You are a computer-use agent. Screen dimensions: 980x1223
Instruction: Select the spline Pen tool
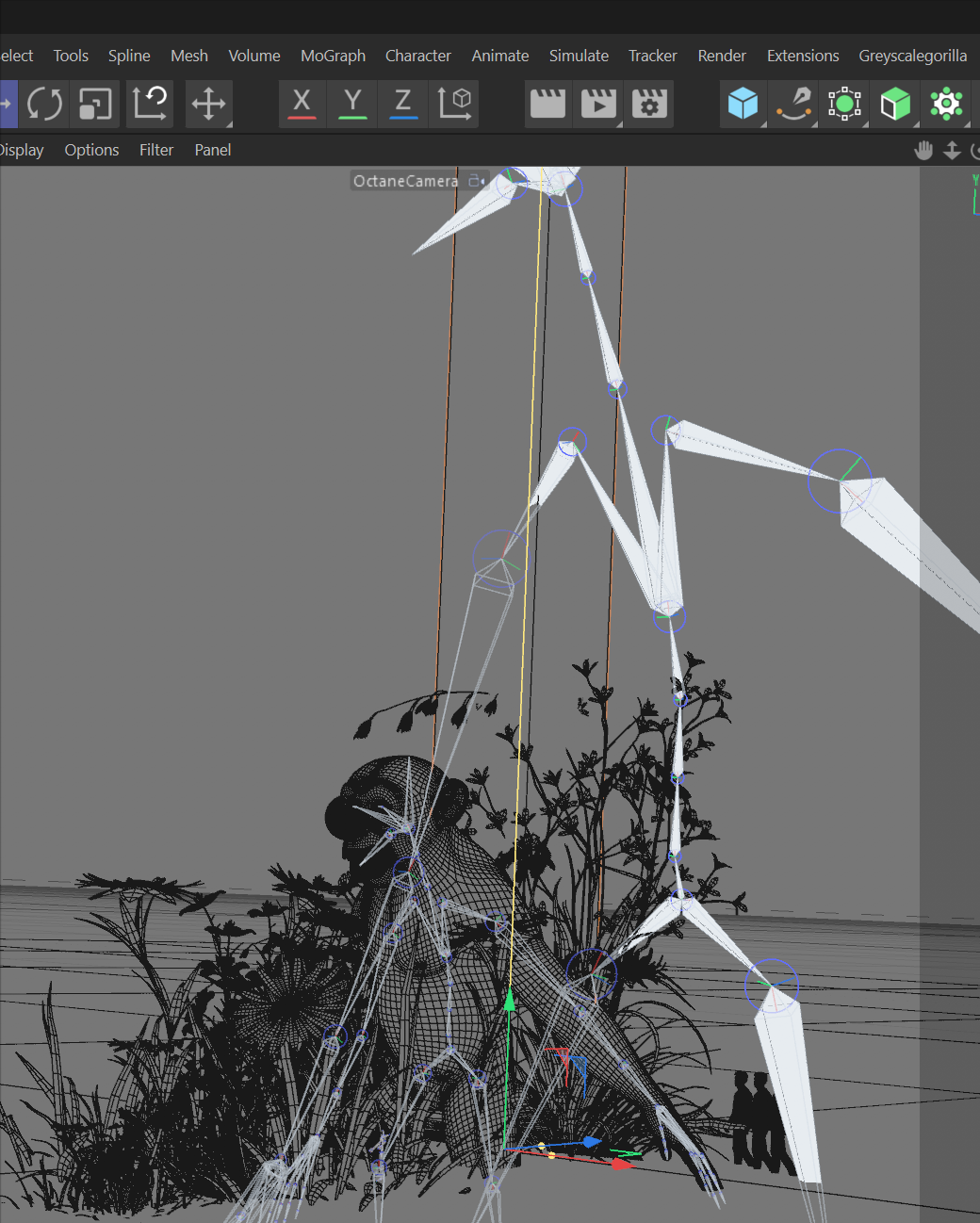[792, 105]
